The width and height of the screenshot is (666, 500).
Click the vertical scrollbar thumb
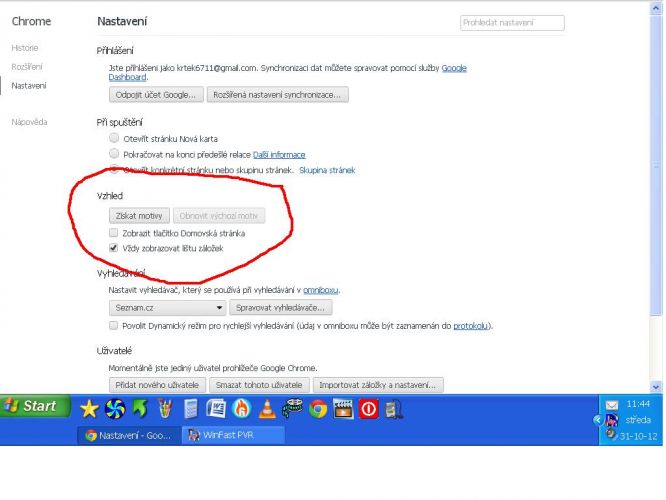[x=656, y=165]
